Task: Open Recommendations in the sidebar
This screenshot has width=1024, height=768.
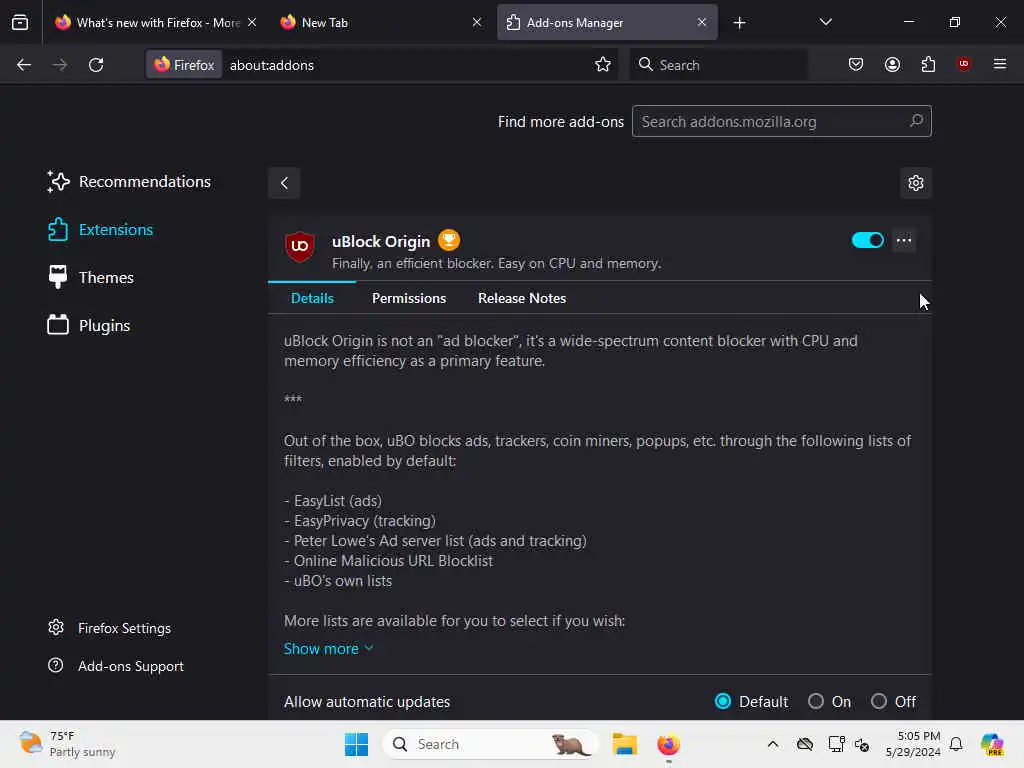Action: point(129,182)
